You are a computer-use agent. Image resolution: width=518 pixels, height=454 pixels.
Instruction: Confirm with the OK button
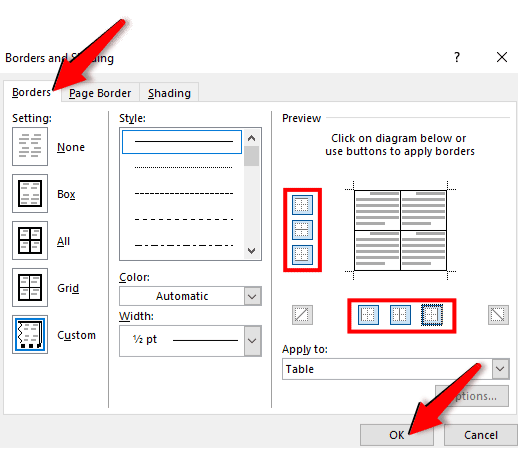click(397, 435)
